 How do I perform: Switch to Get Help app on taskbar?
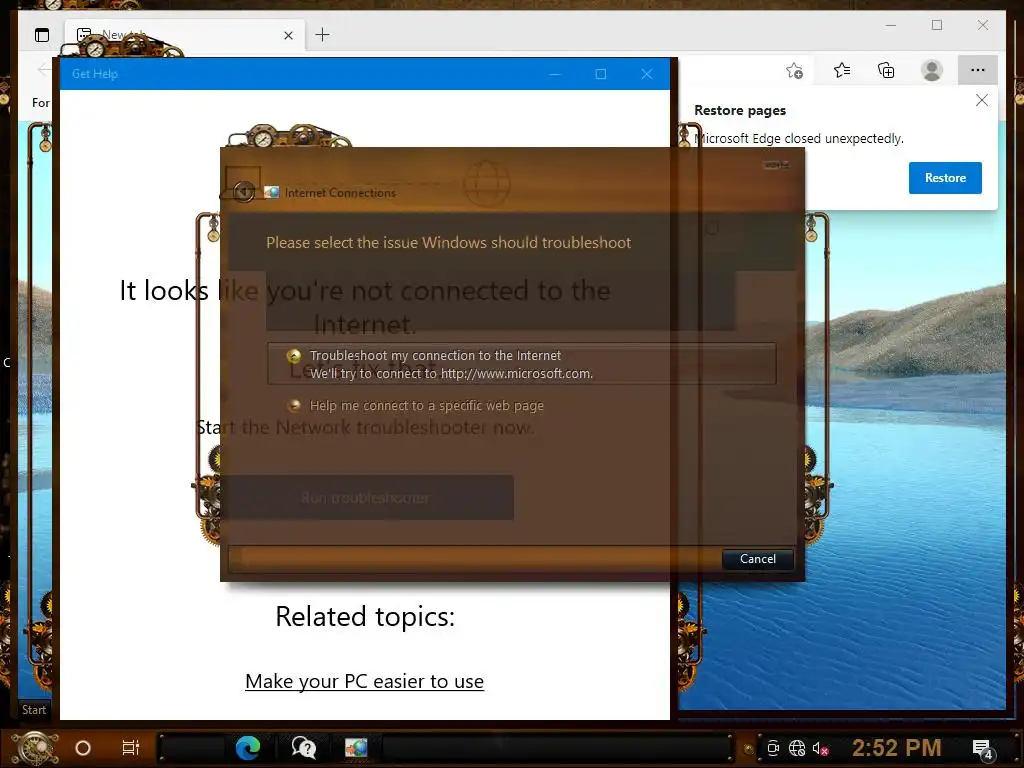click(304, 748)
